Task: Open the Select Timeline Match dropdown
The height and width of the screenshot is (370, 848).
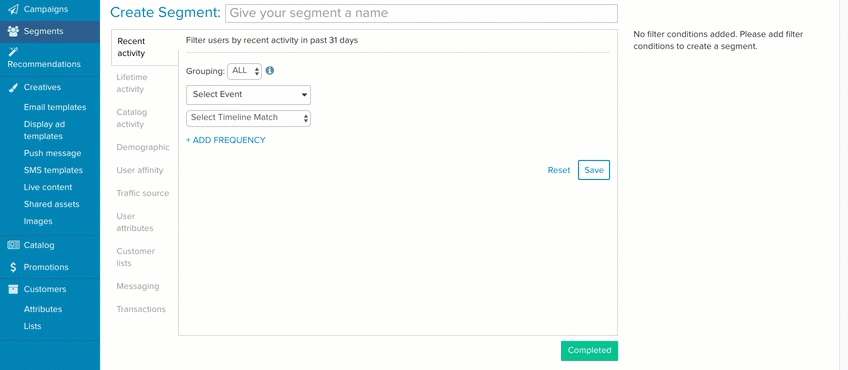Action: [248, 118]
